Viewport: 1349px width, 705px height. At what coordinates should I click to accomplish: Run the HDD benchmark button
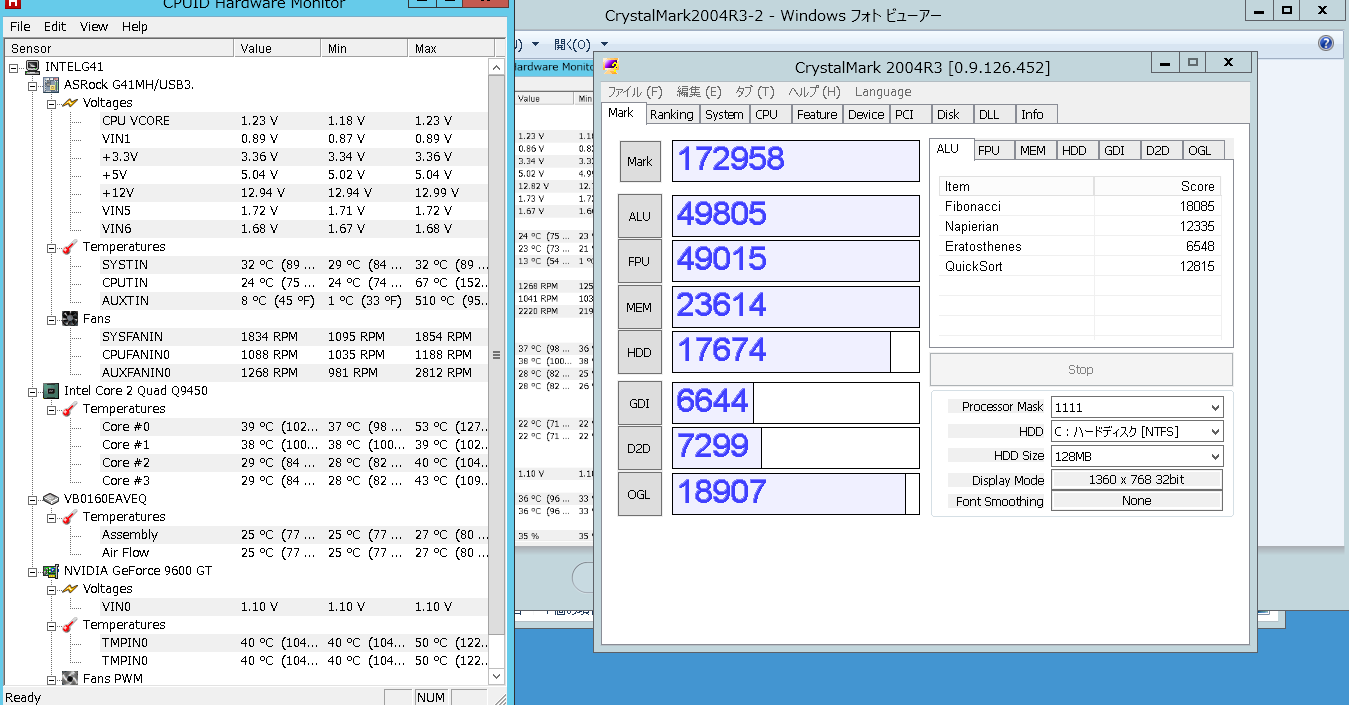639,352
